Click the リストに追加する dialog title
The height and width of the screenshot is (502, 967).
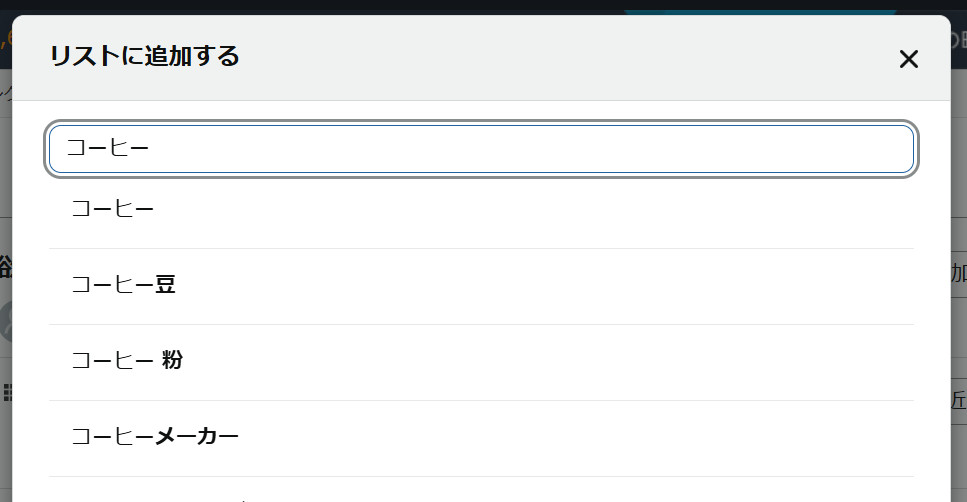(145, 56)
